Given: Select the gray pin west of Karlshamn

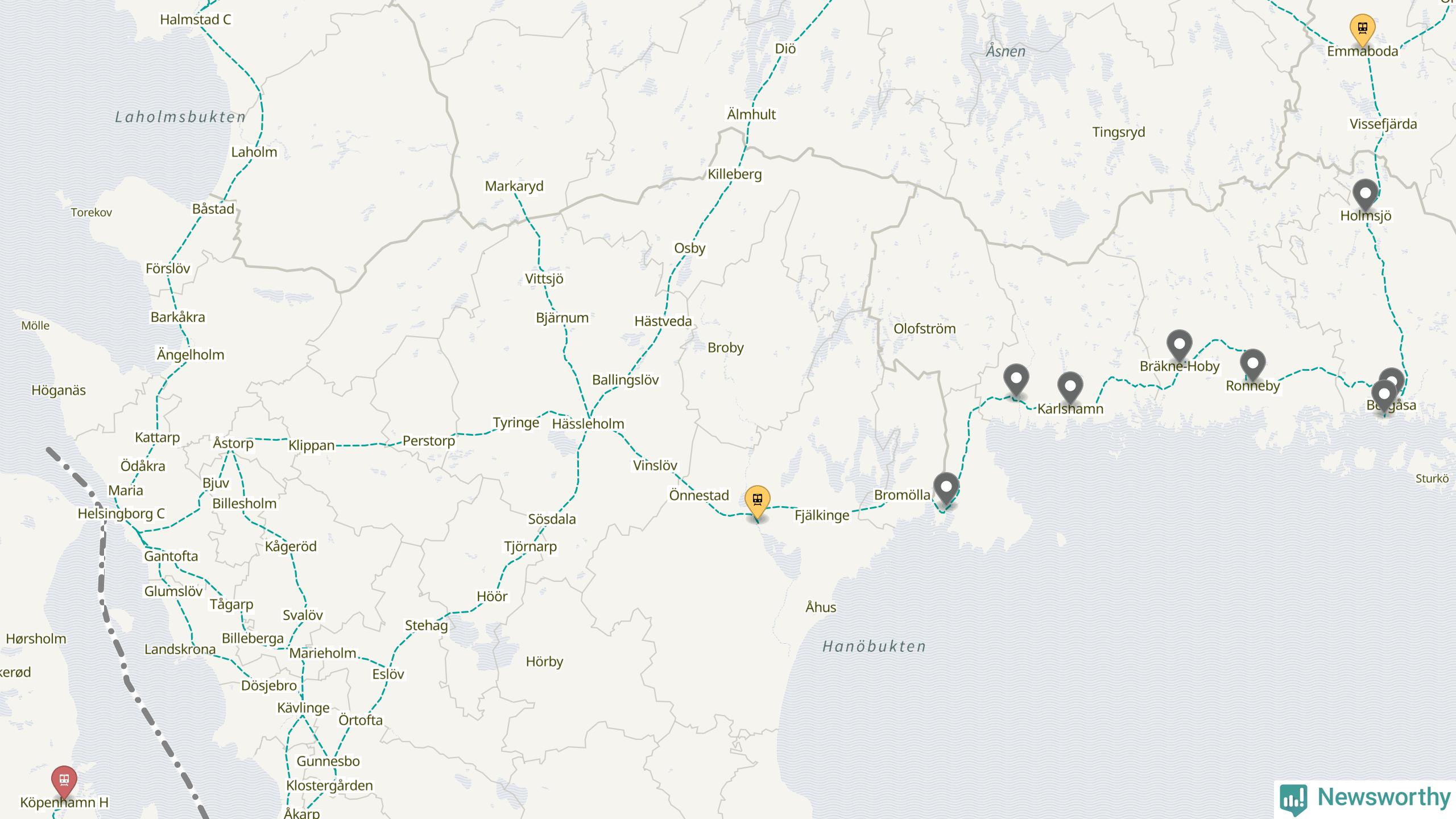Looking at the screenshot, I should tap(1016, 379).
